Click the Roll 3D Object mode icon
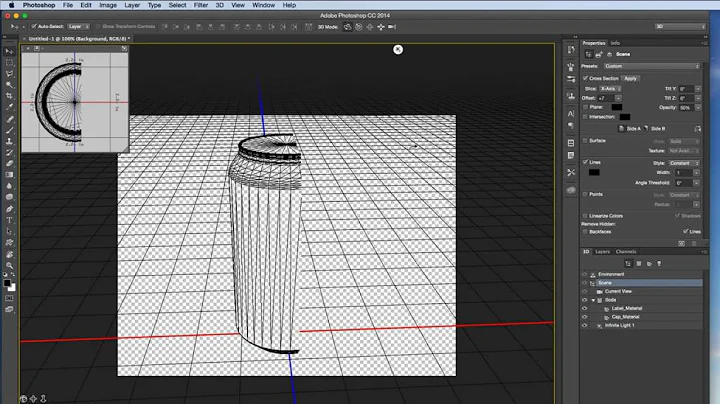Image resolution: width=720 pixels, height=404 pixels. 359,27
